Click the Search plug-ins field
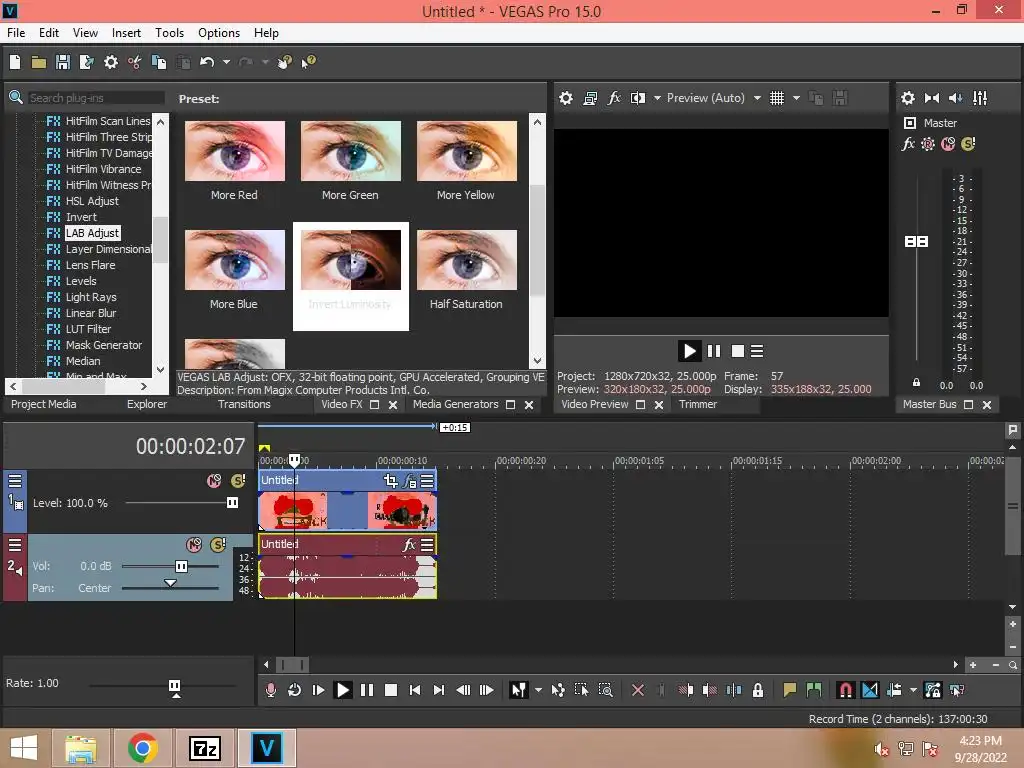This screenshot has width=1024, height=768. pyautogui.click(x=95, y=98)
